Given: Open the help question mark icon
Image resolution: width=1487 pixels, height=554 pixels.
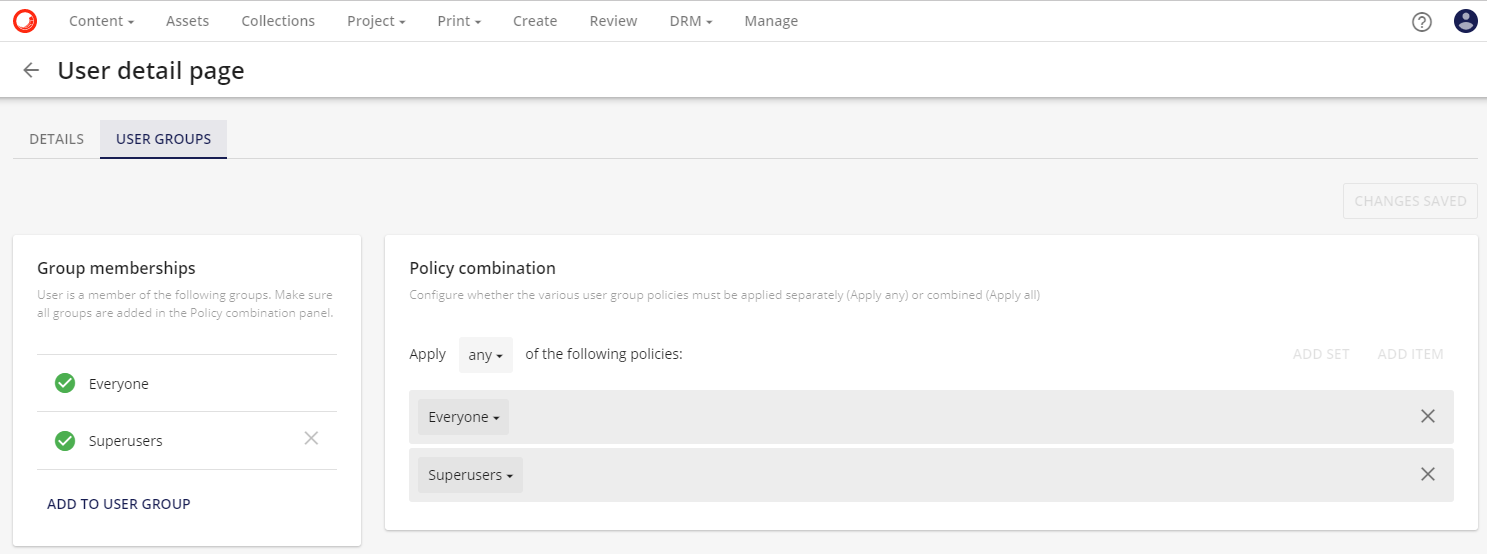Looking at the screenshot, I should [1422, 21].
